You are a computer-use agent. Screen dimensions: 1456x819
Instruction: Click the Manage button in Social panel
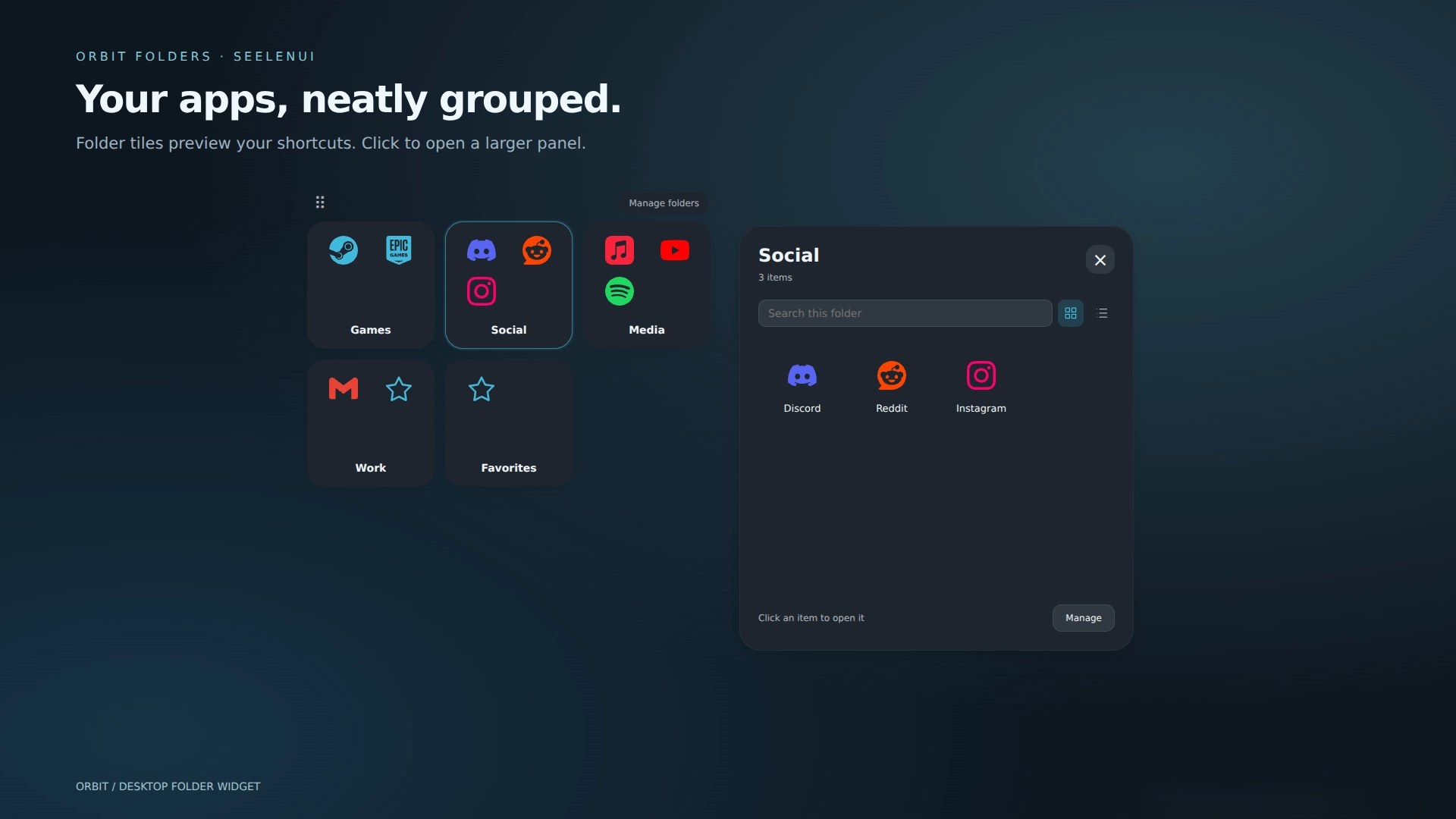click(x=1084, y=618)
